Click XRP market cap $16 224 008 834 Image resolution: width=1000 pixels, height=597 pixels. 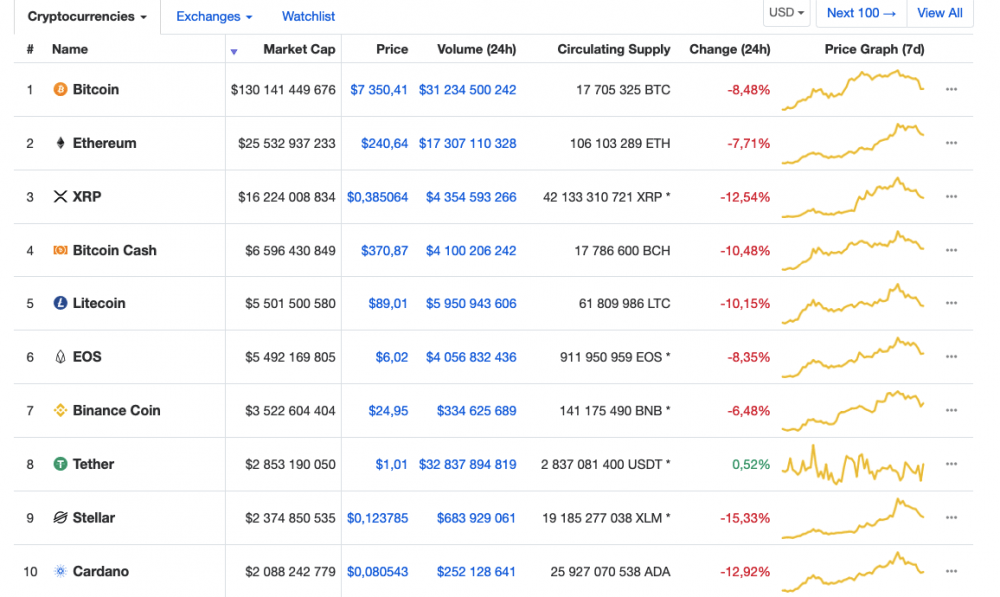click(286, 197)
